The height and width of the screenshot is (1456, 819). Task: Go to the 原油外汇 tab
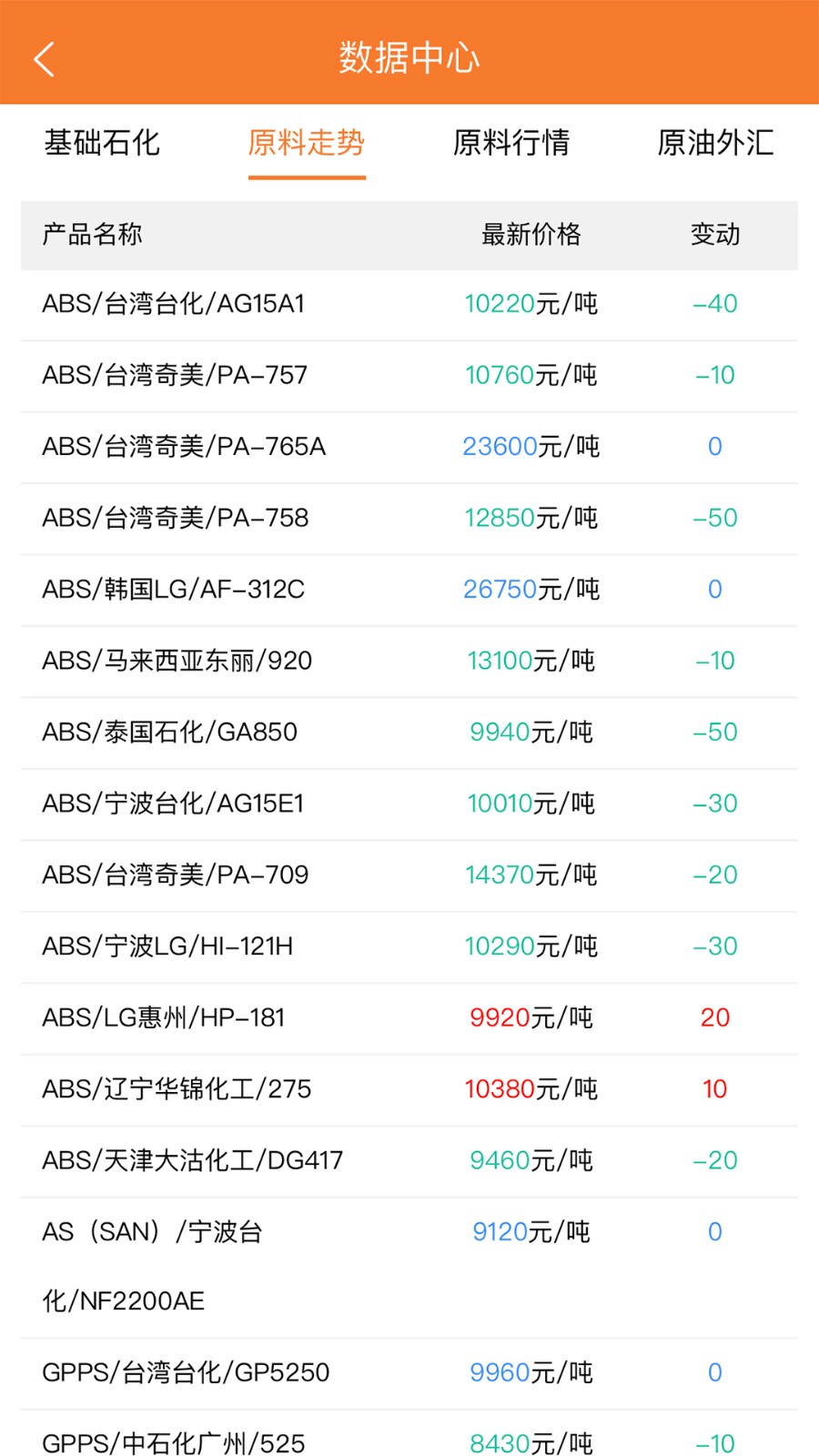click(715, 143)
